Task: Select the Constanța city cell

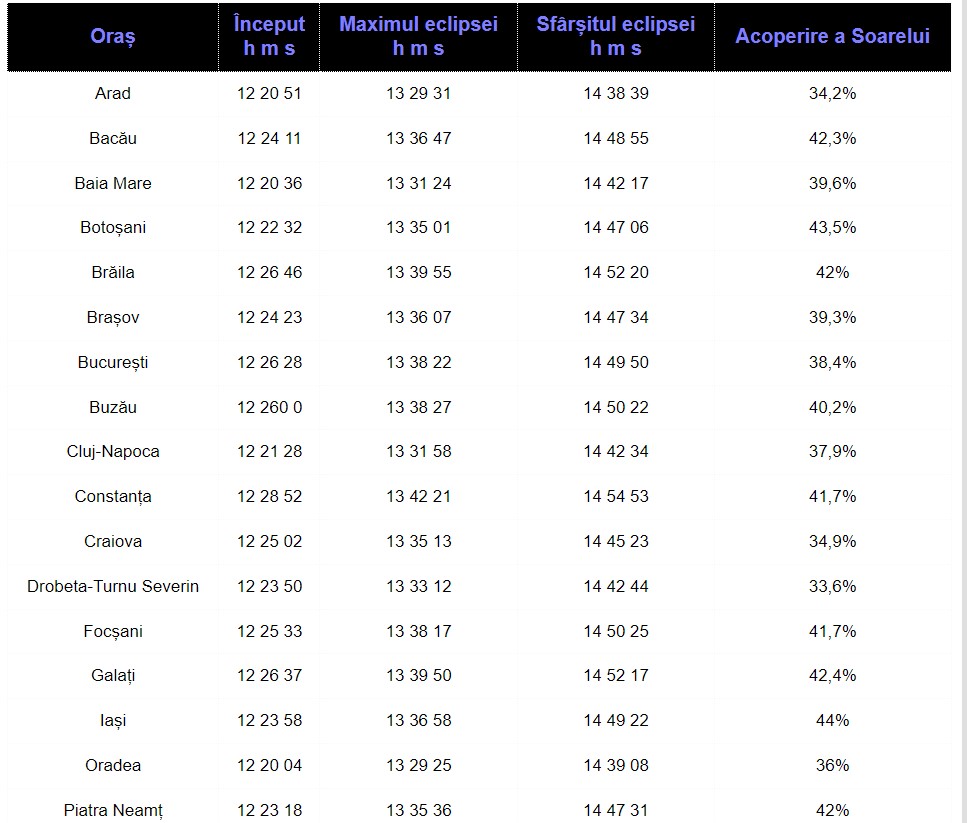Action: point(113,497)
